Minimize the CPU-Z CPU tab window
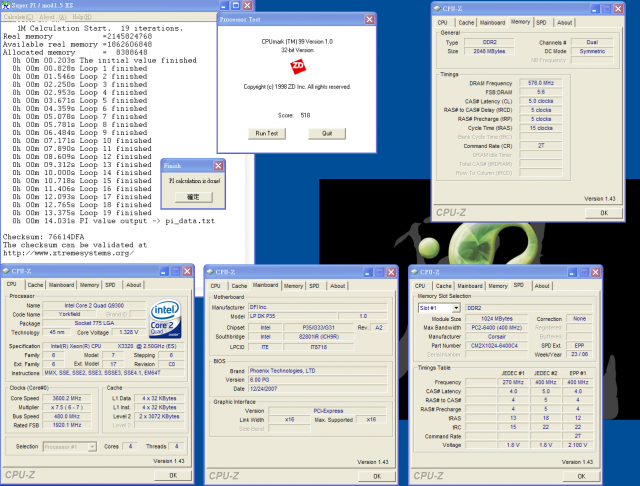 coord(164,271)
